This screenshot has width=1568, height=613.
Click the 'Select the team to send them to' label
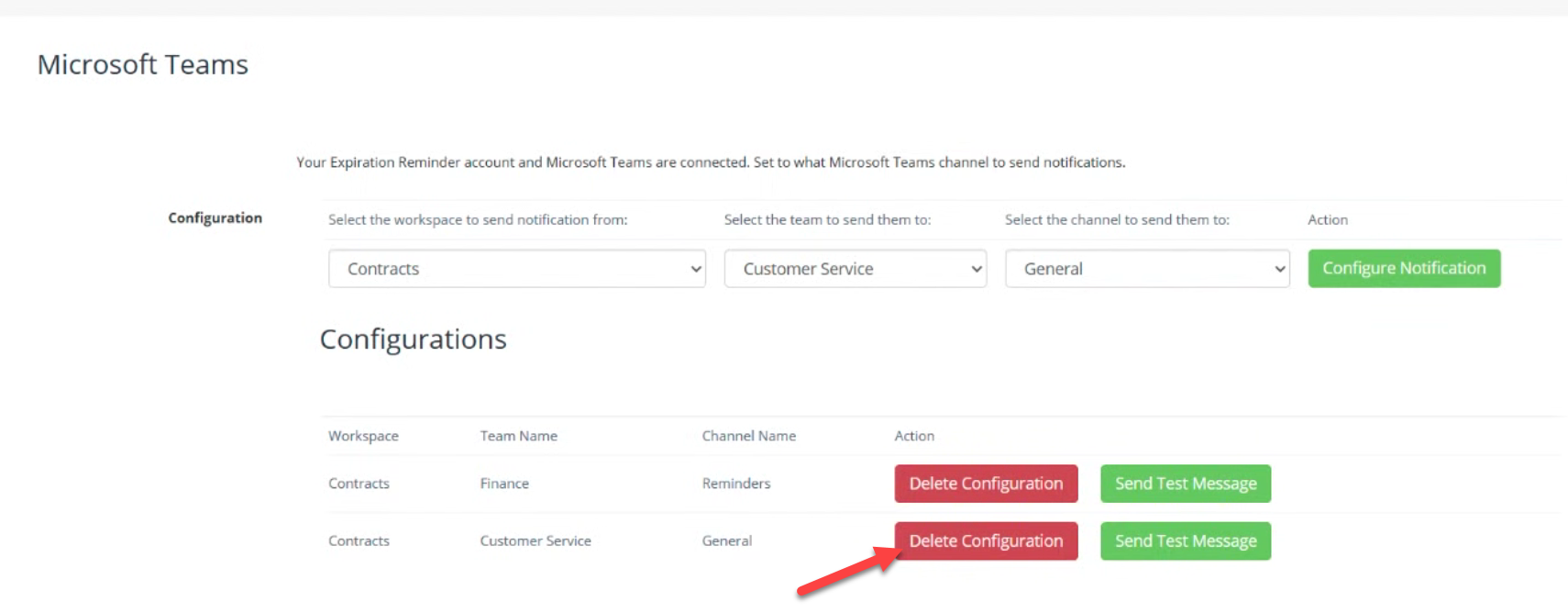[827, 219]
